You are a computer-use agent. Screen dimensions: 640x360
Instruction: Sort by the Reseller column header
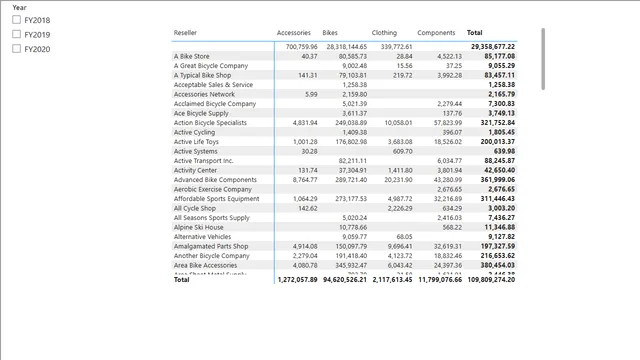click(185, 33)
